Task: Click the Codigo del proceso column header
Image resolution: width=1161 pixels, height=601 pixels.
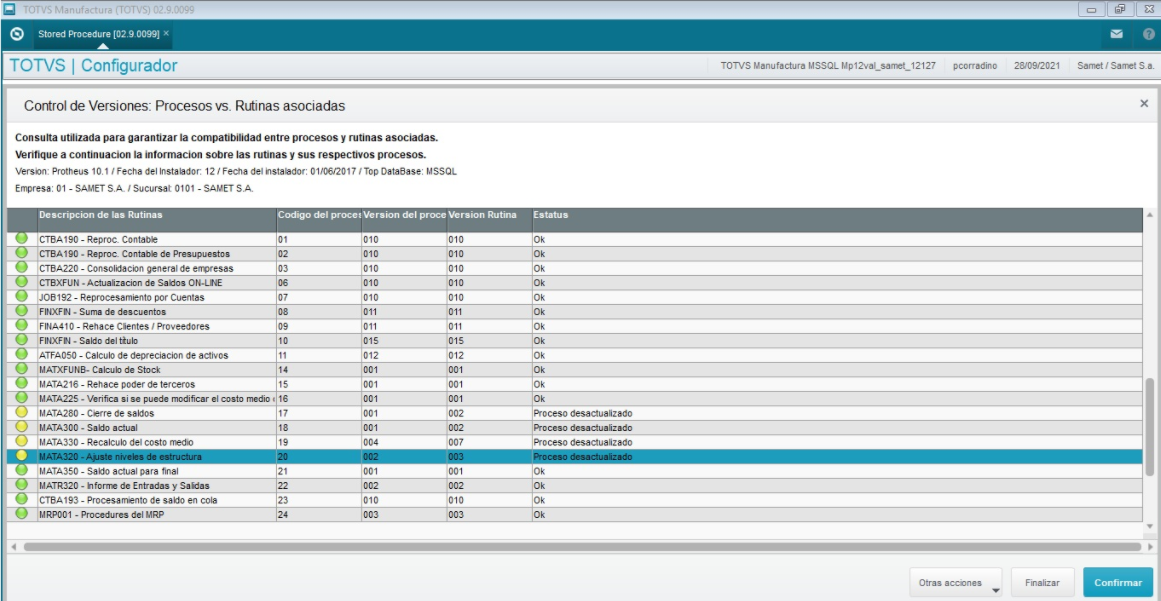Action: (318, 220)
